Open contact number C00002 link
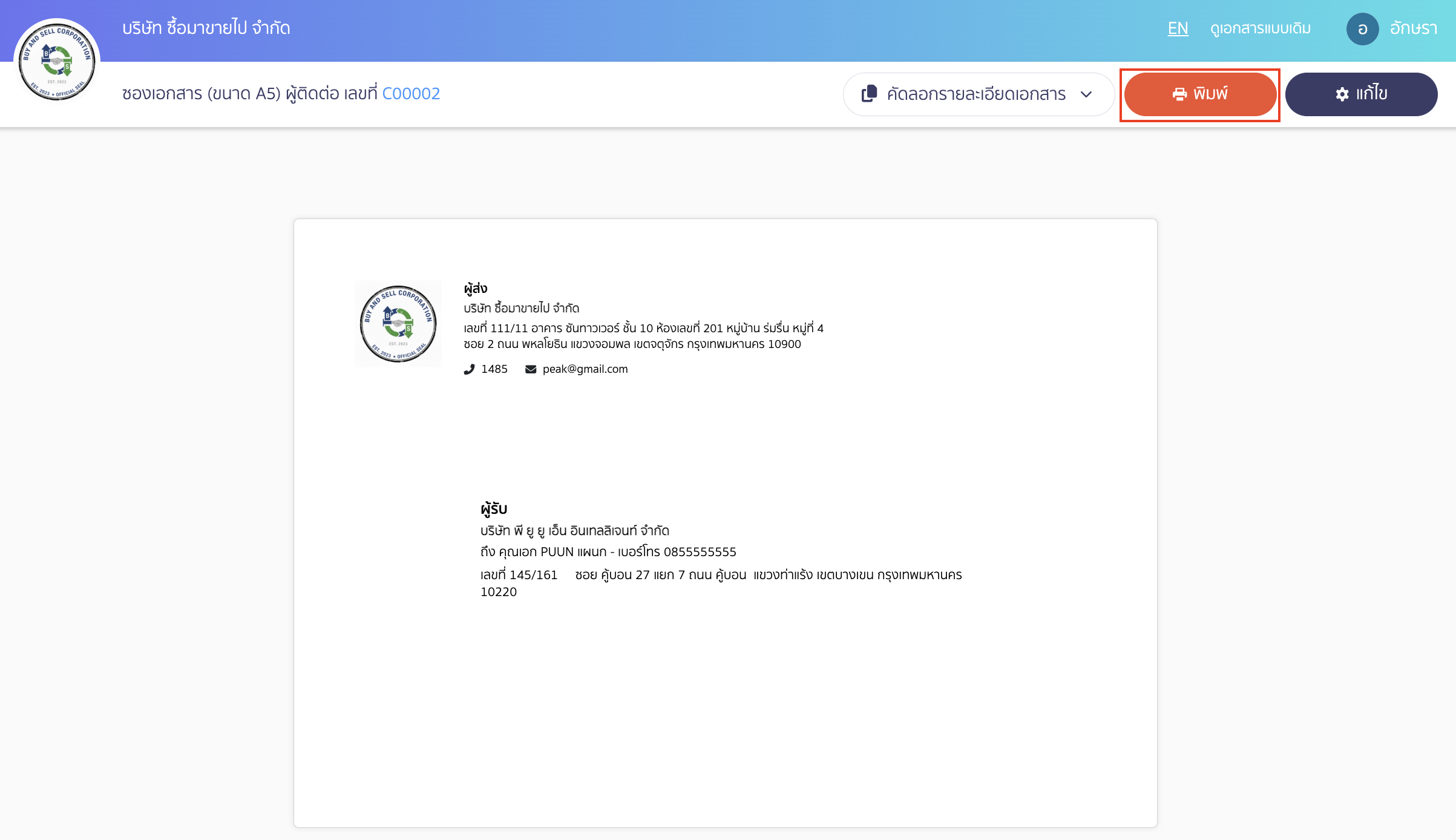Viewport: 1456px width, 840px height. (411, 94)
